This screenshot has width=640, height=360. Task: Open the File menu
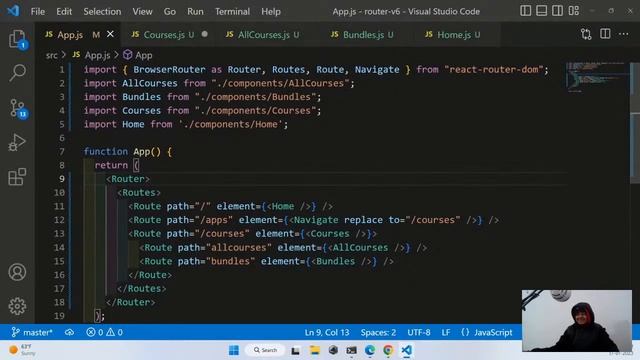pyautogui.click(x=38, y=11)
